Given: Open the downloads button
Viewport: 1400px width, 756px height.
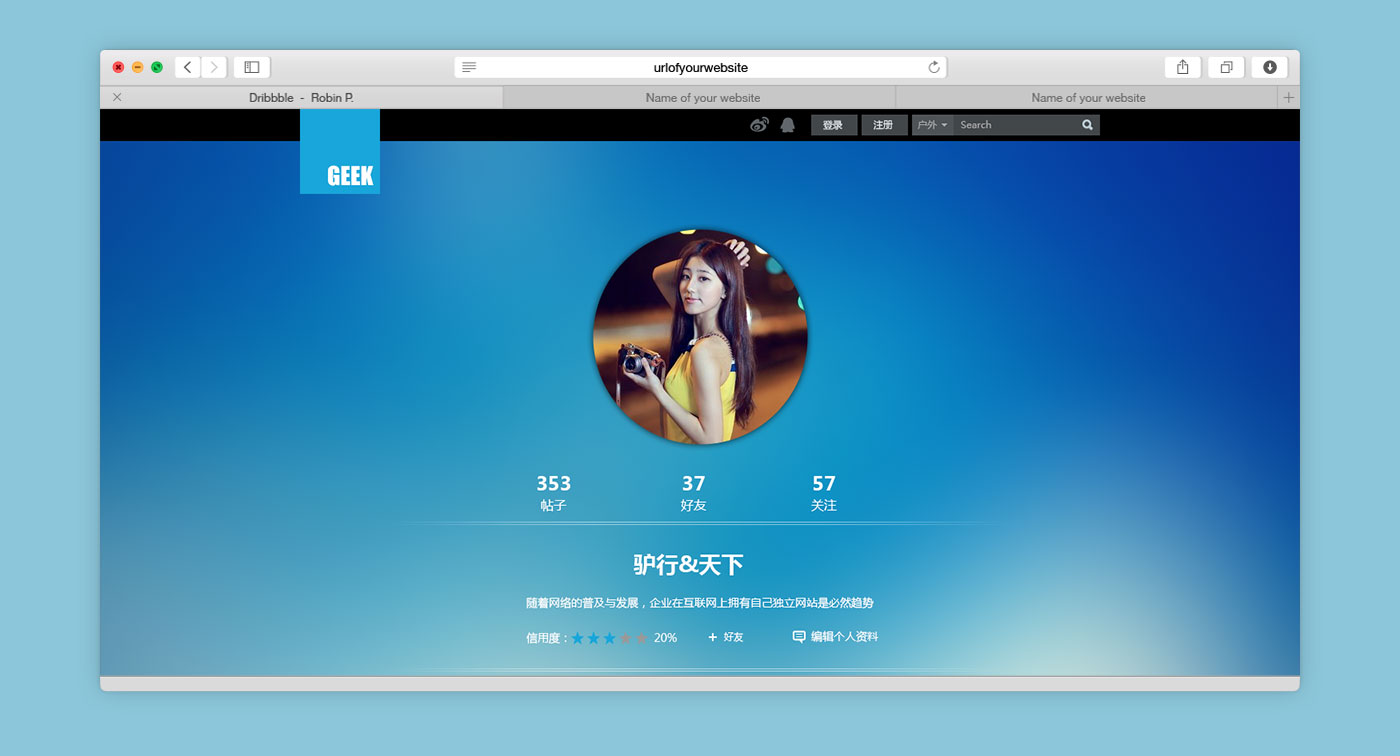Looking at the screenshot, I should (1270, 67).
